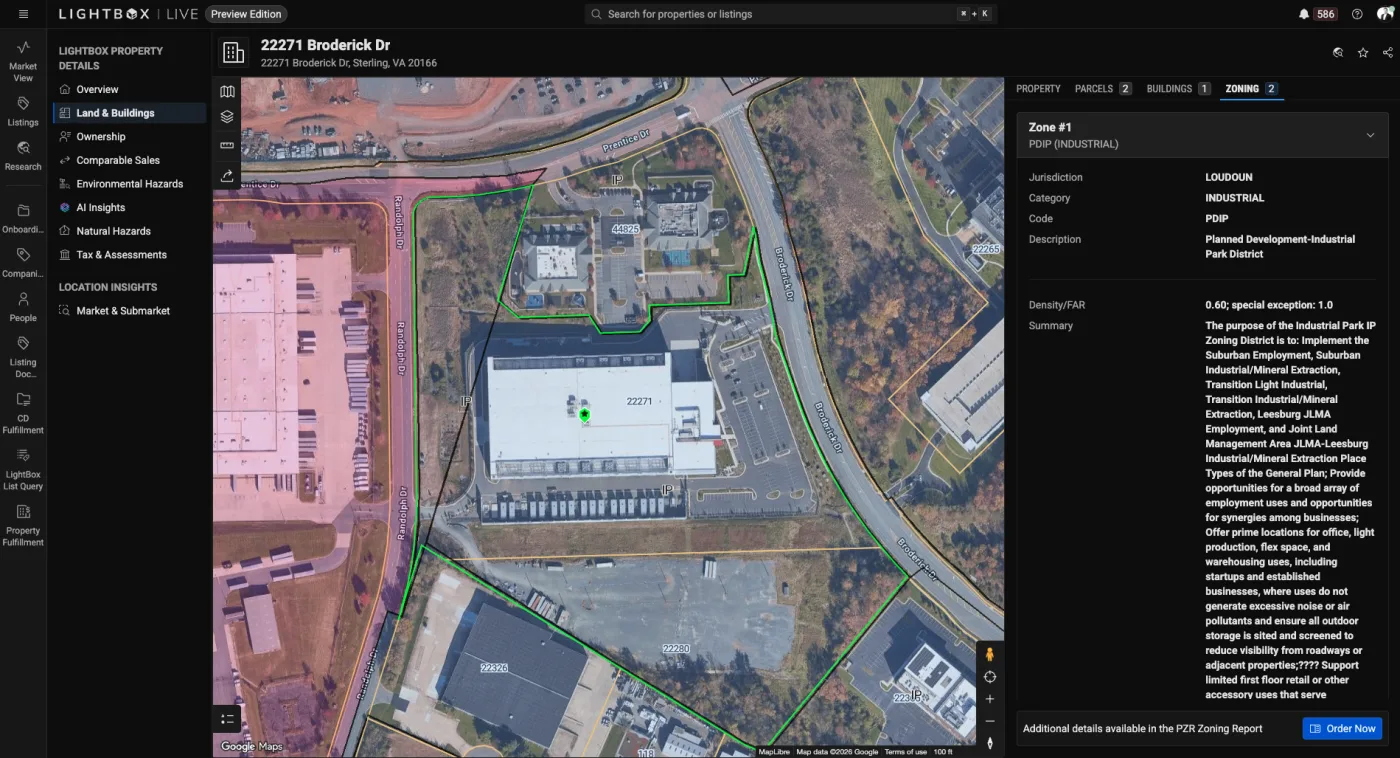
Task: Open the Overview section
Action: (x=131, y=90)
